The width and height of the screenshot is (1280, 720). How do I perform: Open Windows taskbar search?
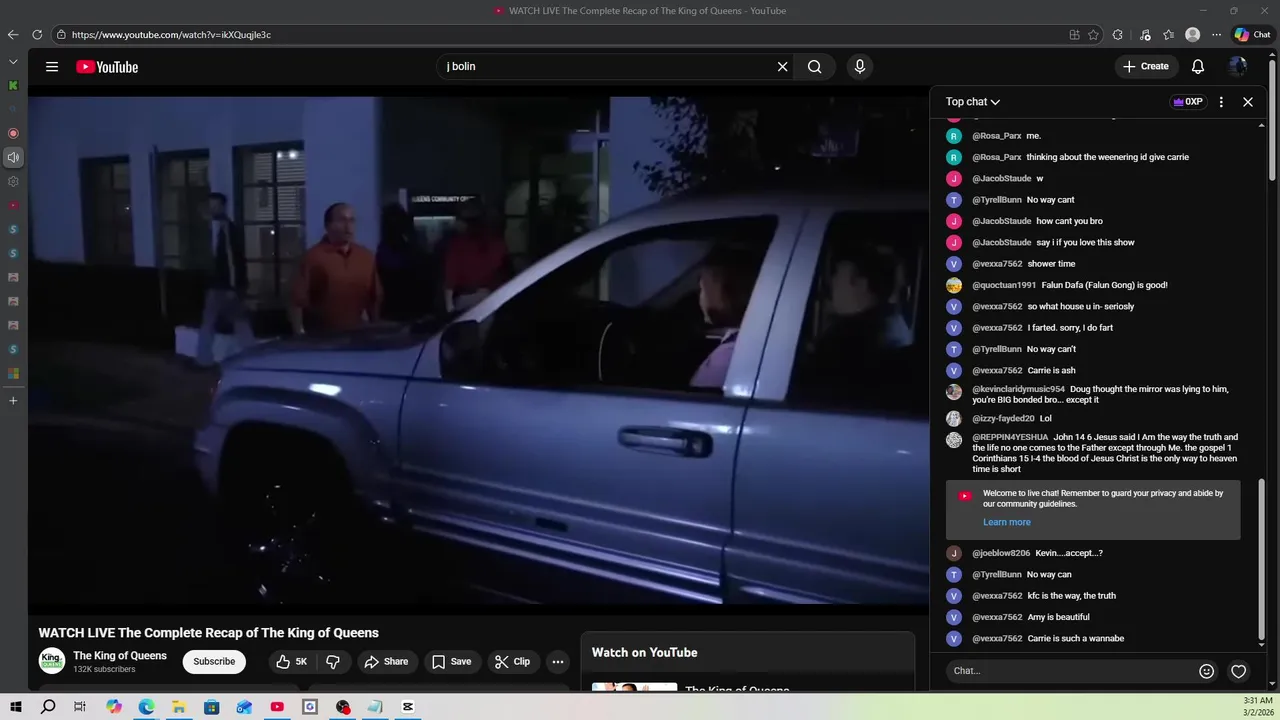[48, 707]
